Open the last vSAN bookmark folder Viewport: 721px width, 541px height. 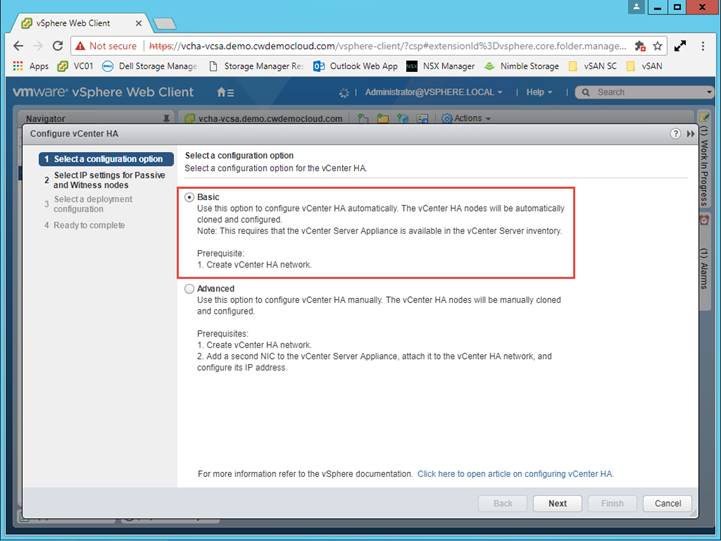click(645, 66)
